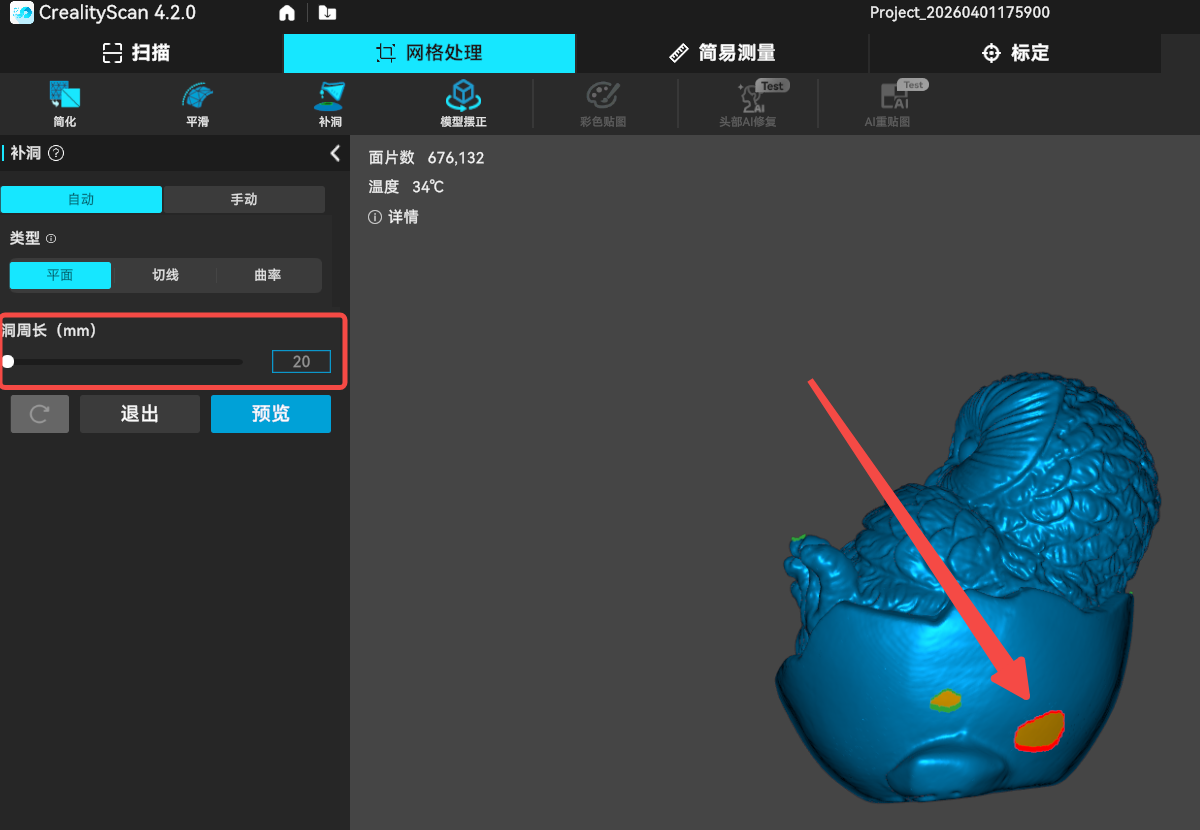Switch hole filling to Manual (手动) mode
Screen dimensions: 1200x830
tap(244, 199)
